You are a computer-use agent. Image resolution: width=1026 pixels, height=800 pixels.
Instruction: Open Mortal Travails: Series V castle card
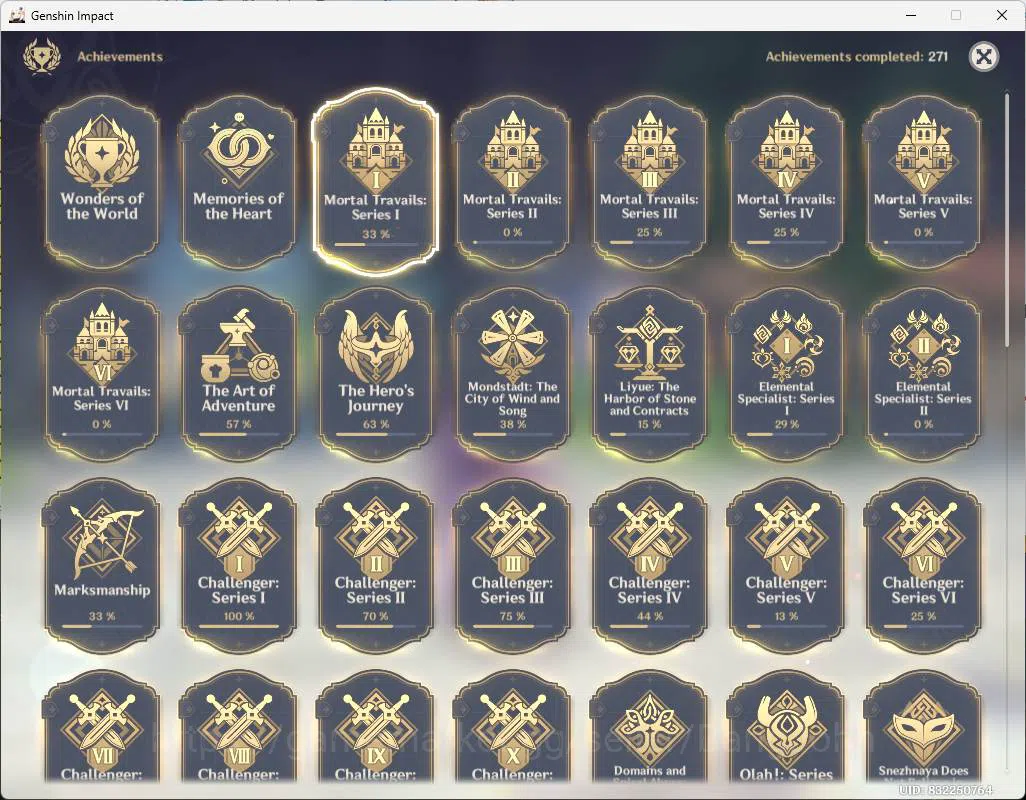click(x=923, y=181)
